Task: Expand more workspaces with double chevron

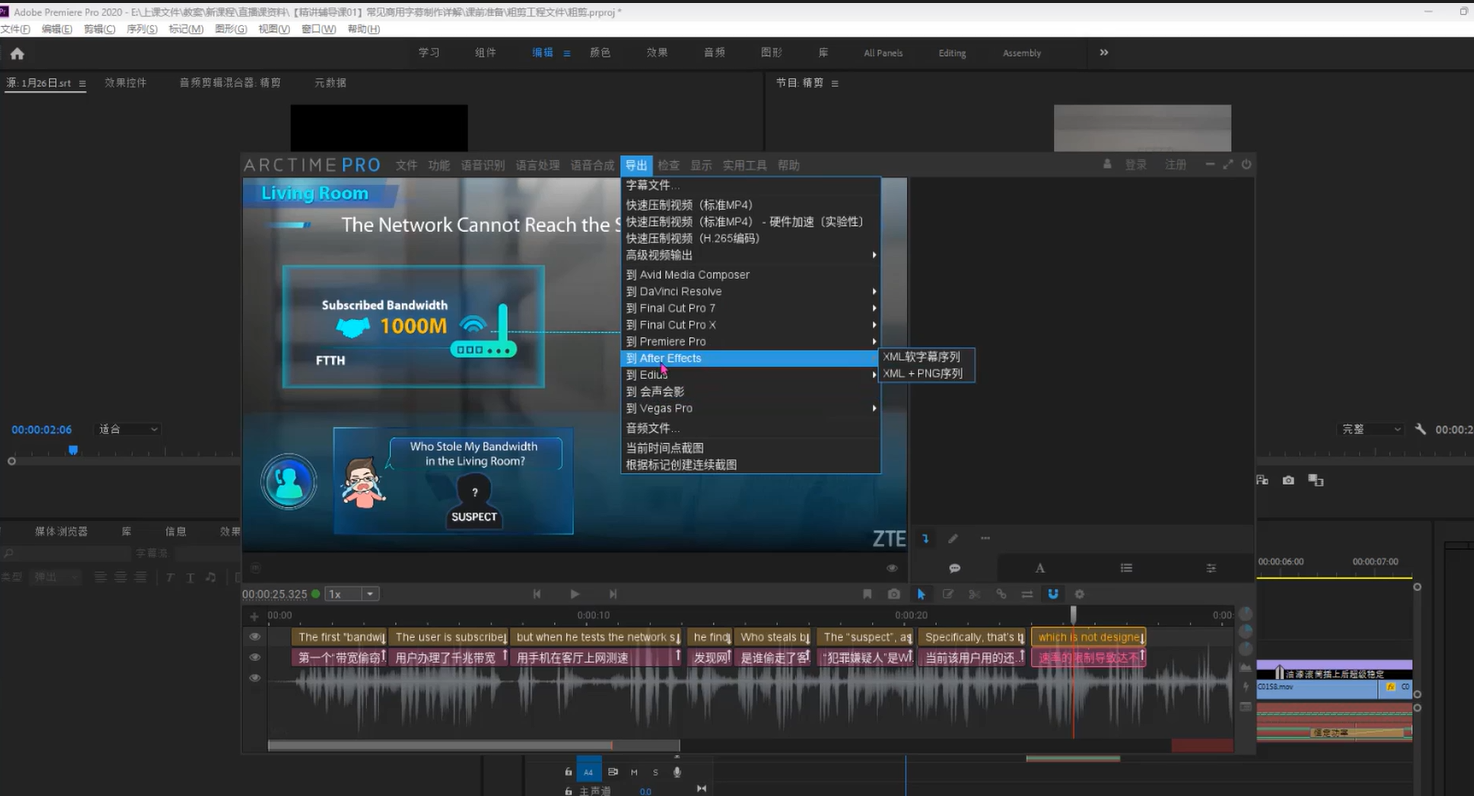Action: point(1104,53)
